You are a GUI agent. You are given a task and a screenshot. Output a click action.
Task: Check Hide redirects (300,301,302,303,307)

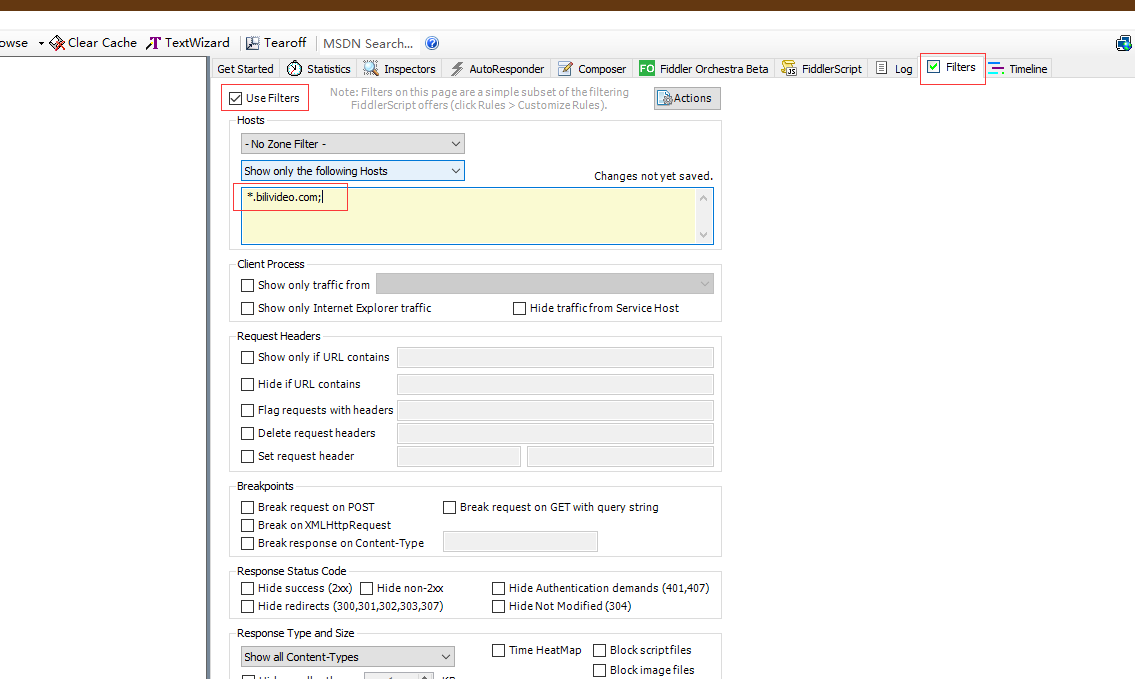point(248,607)
